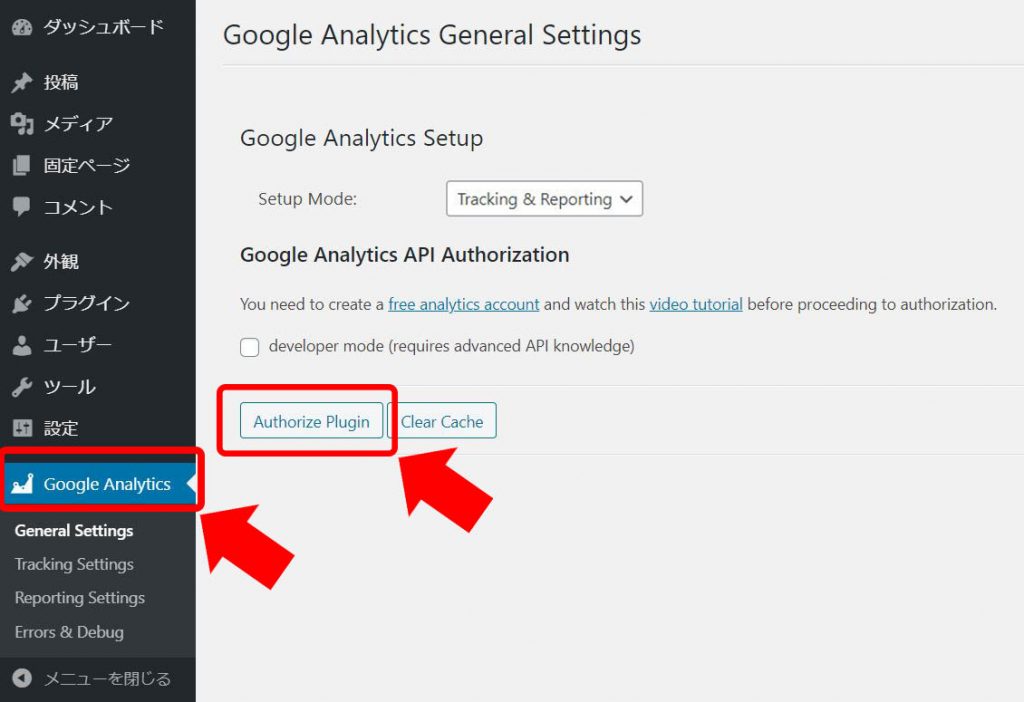The height and width of the screenshot is (702, 1024).
Task: Open the Media library icon
Action: (22, 123)
